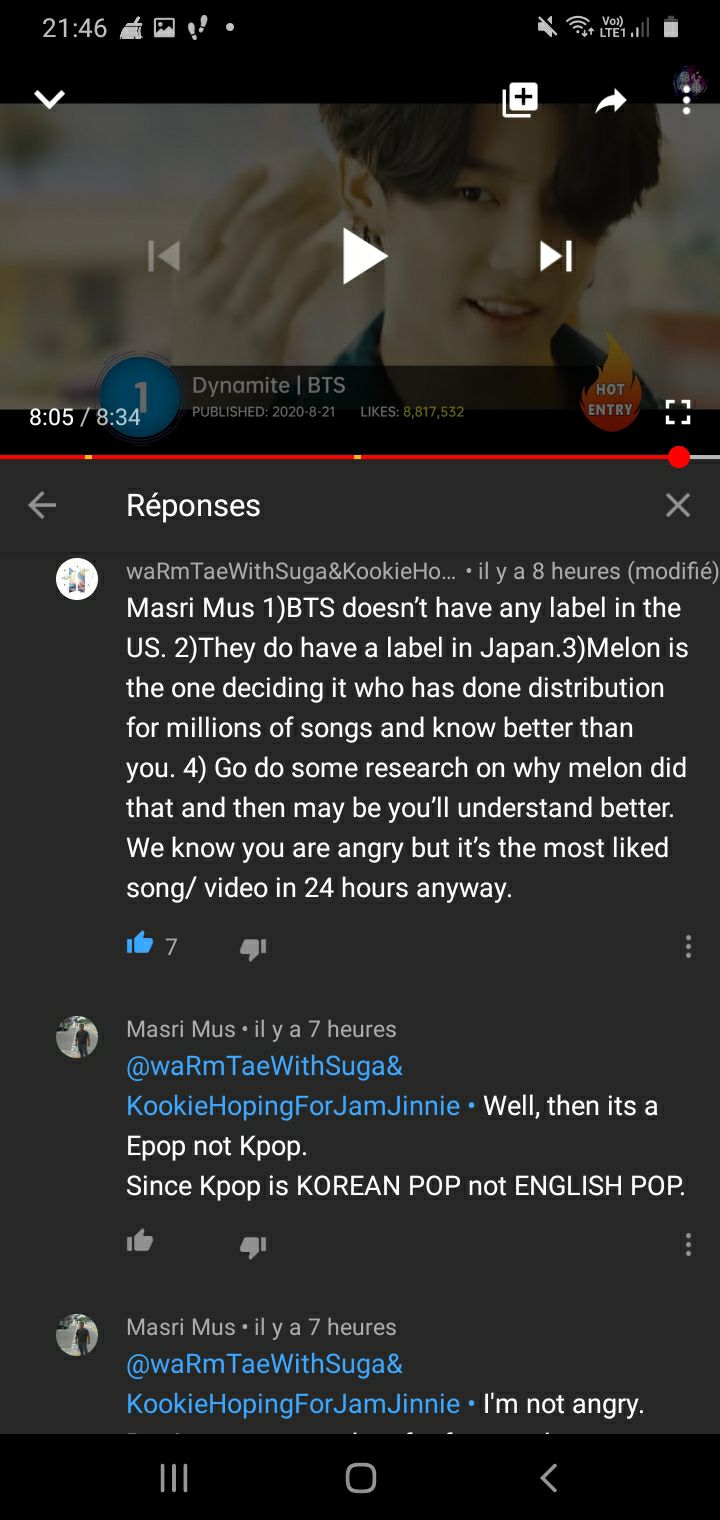Play the paused video
The image size is (720, 1520).
pos(363,256)
